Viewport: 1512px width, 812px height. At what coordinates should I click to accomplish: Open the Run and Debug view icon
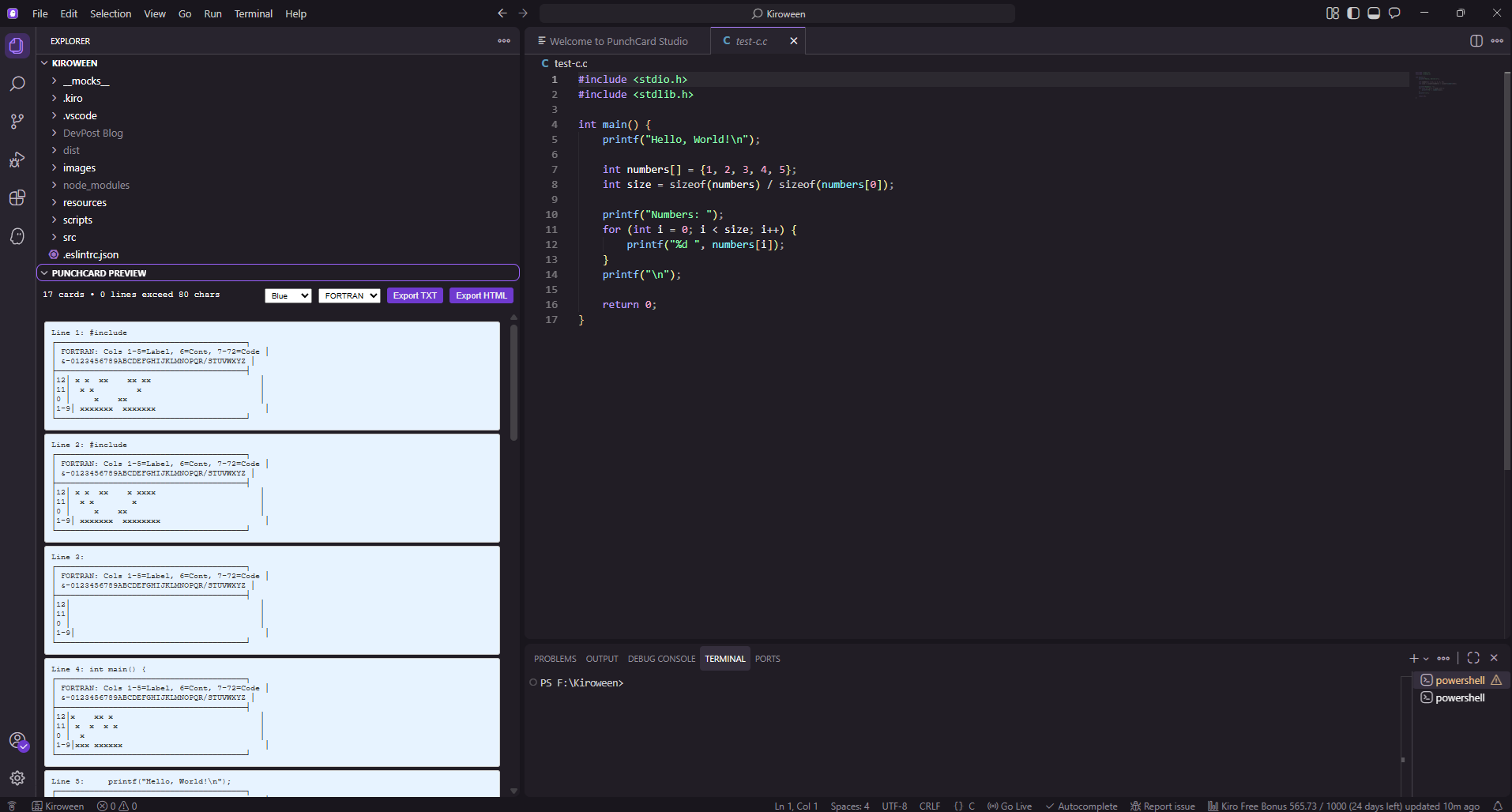[x=17, y=160]
